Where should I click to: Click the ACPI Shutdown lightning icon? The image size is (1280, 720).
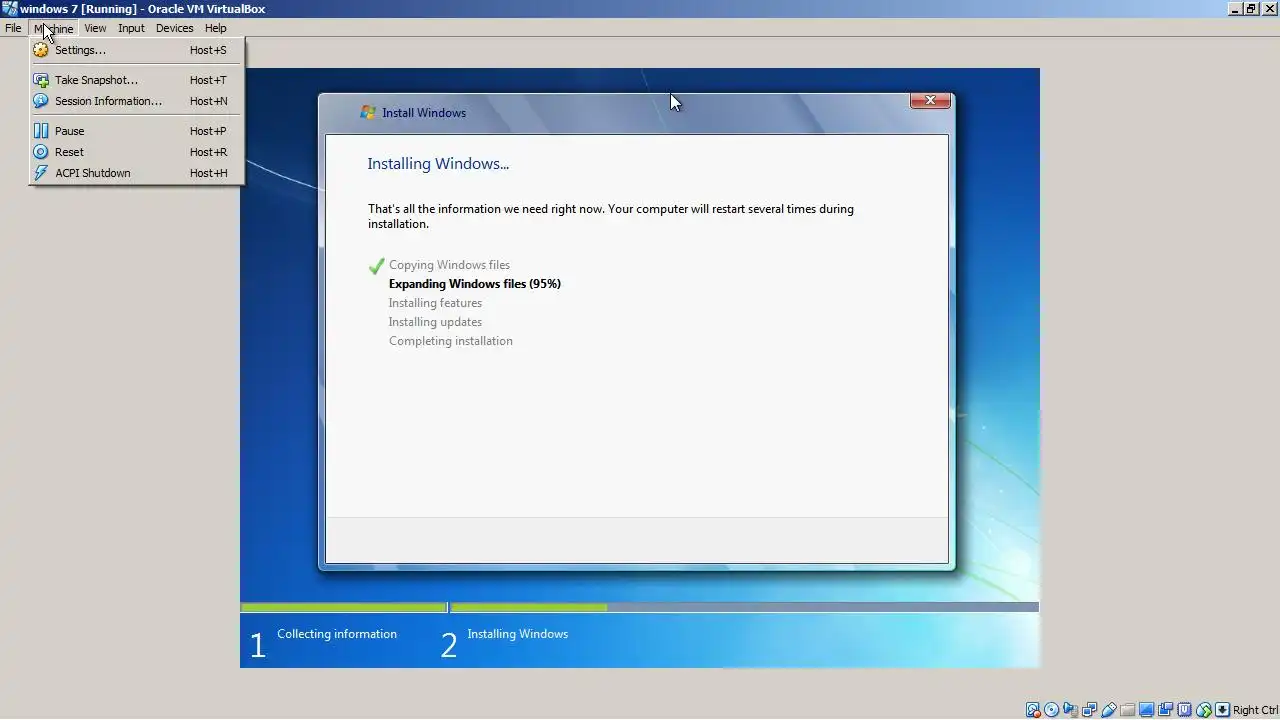[x=41, y=173]
